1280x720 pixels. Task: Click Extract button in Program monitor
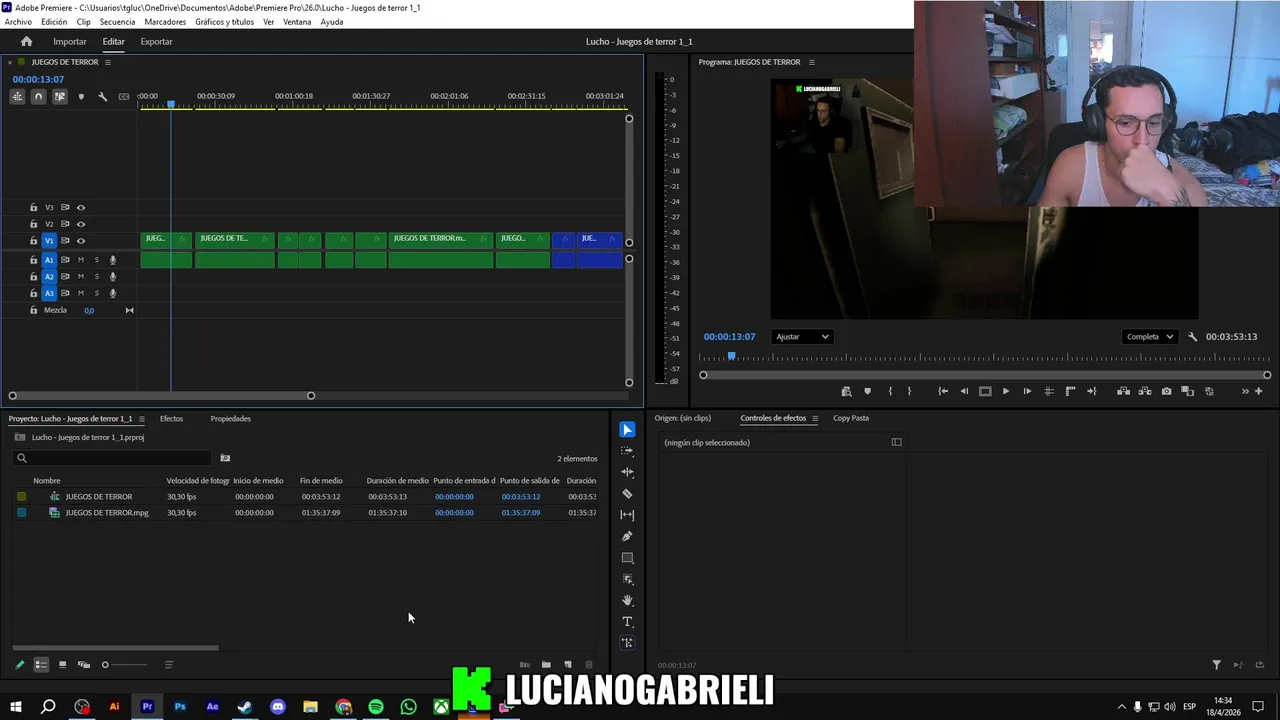click(x=1145, y=391)
